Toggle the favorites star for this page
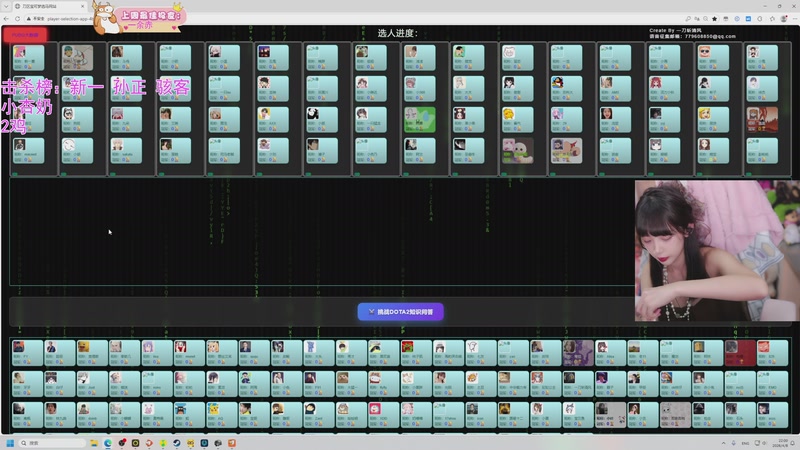Screen dimensions: 800x450 click(715, 18)
